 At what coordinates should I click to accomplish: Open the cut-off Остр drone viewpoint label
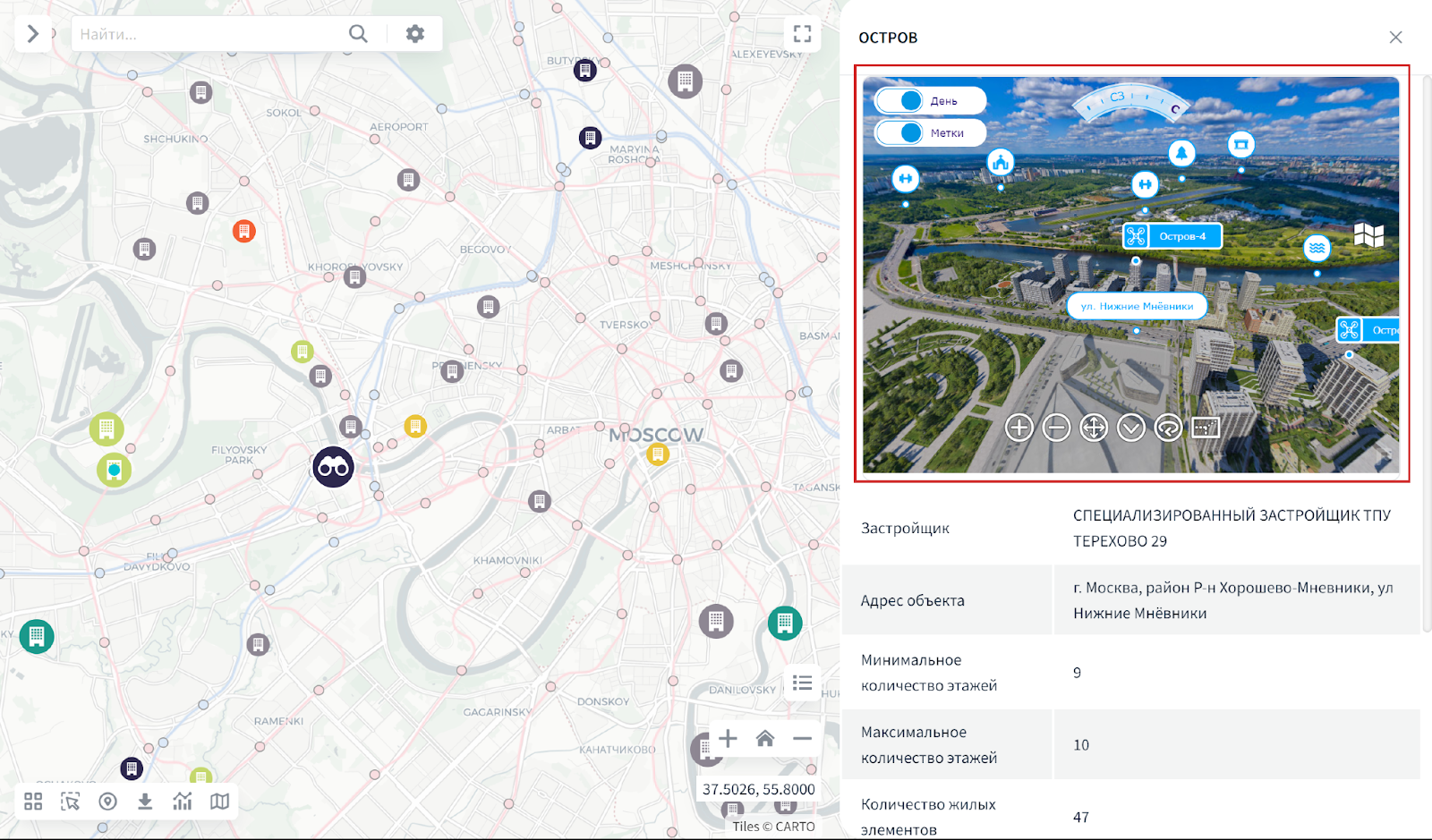(1368, 330)
